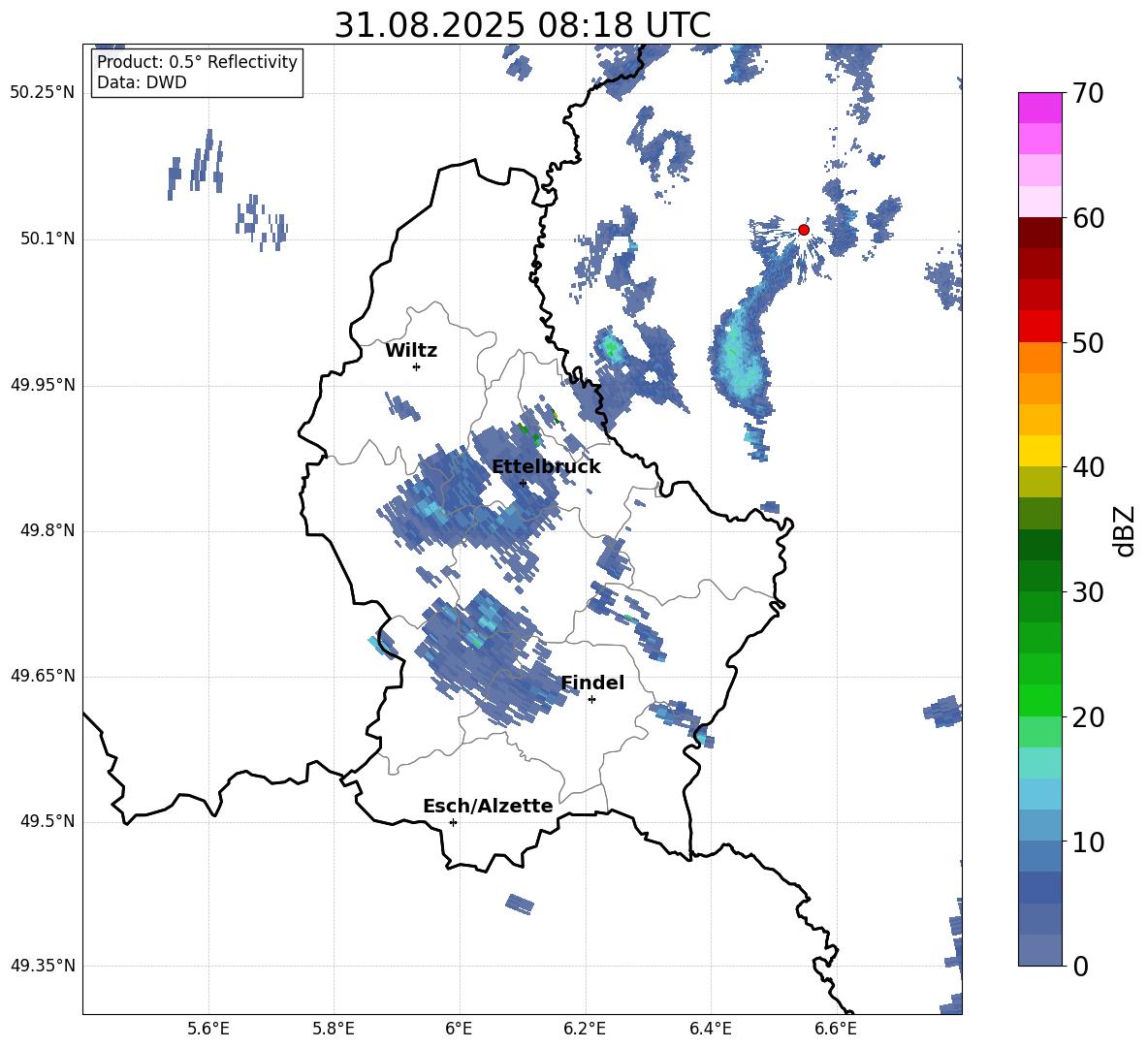Pick the yellow colorbar segment at 40
The height and width of the screenshot is (1048, 1148).
click(x=1039, y=451)
